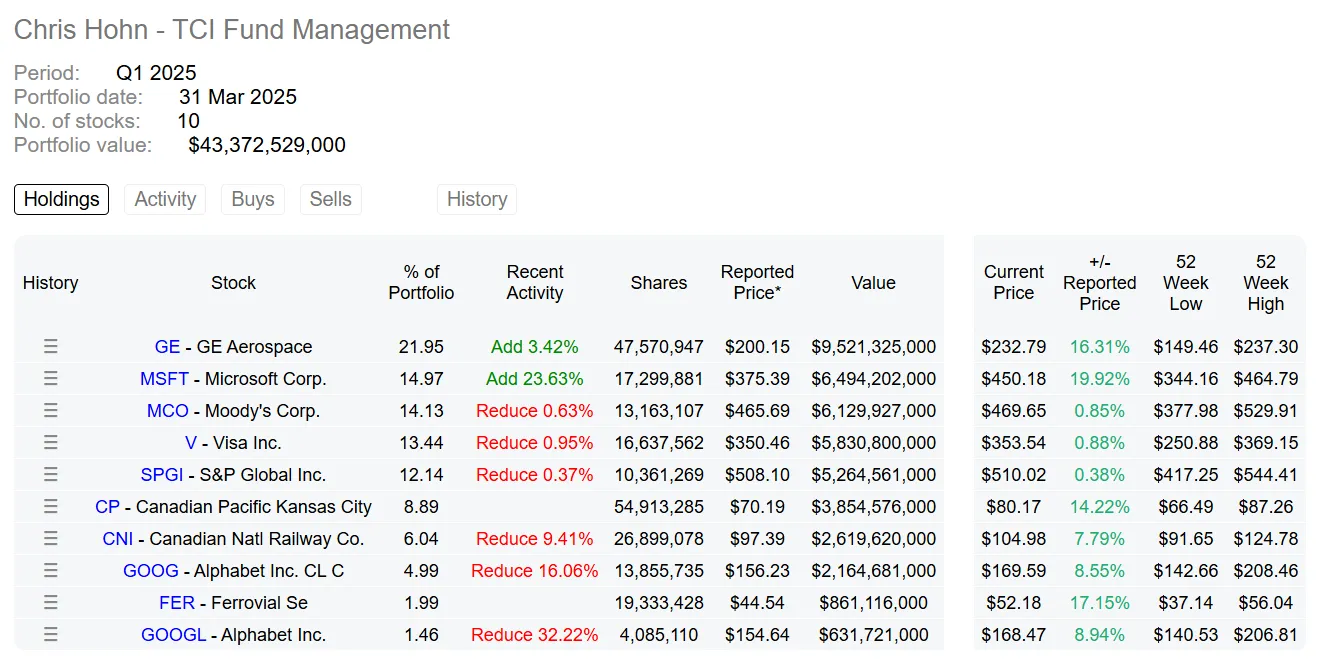The image size is (1319, 659).
Task: Click the 'Reduce 16.06%' activity cell
Action: (x=535, y=571)
